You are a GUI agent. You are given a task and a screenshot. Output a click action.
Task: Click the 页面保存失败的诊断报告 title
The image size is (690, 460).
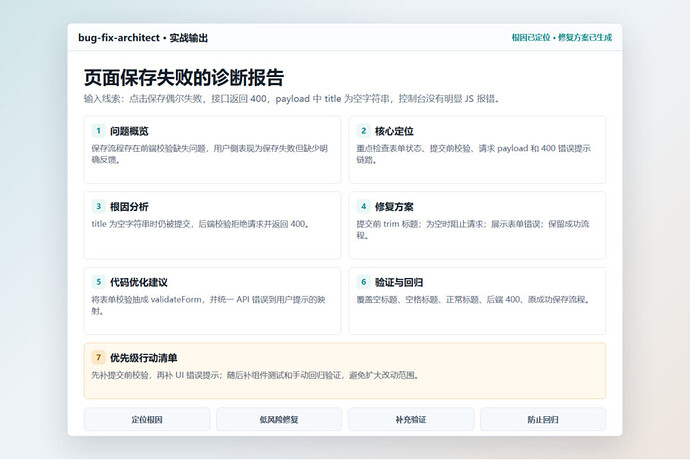tap(184, 78)
